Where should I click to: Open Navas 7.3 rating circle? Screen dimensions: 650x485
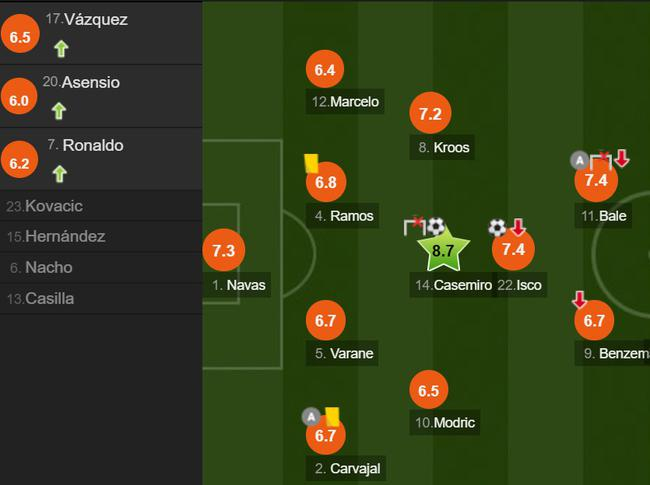pos(224,251)
